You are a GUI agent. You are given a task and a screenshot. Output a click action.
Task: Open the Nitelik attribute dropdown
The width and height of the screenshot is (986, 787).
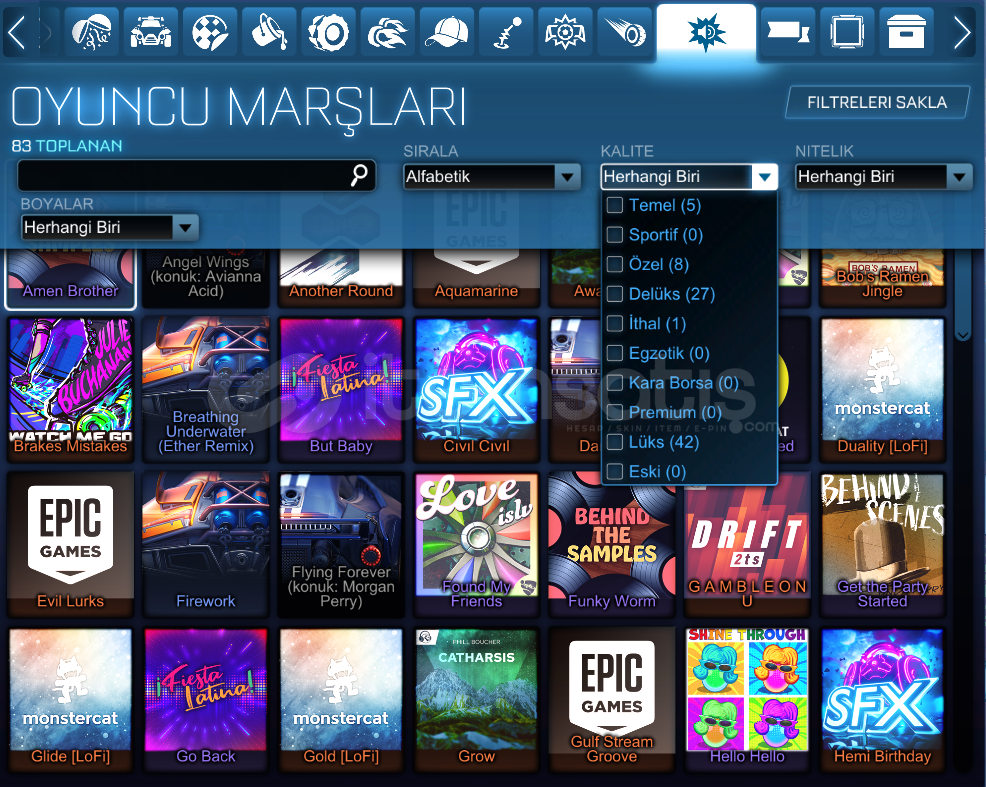tap(884, 177)
